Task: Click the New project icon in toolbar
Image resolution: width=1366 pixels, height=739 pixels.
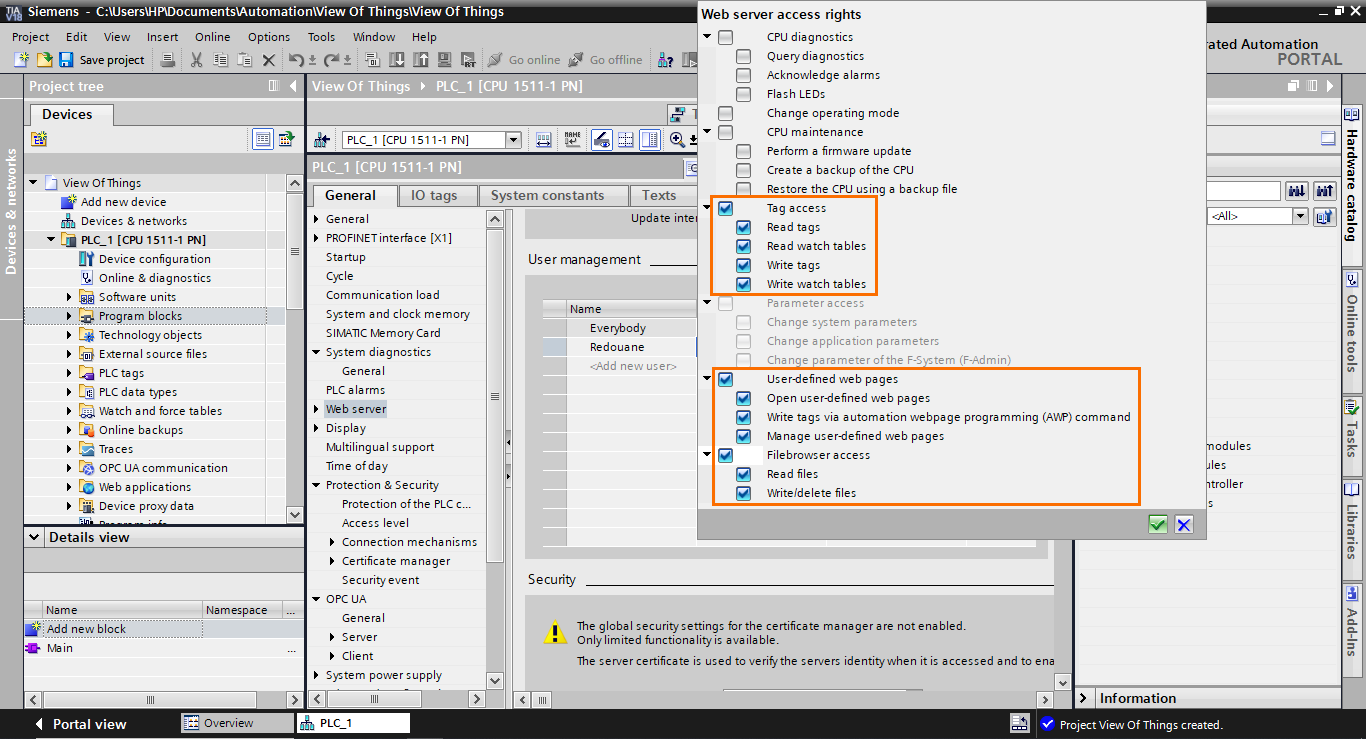Action: (x=21, y=60)
